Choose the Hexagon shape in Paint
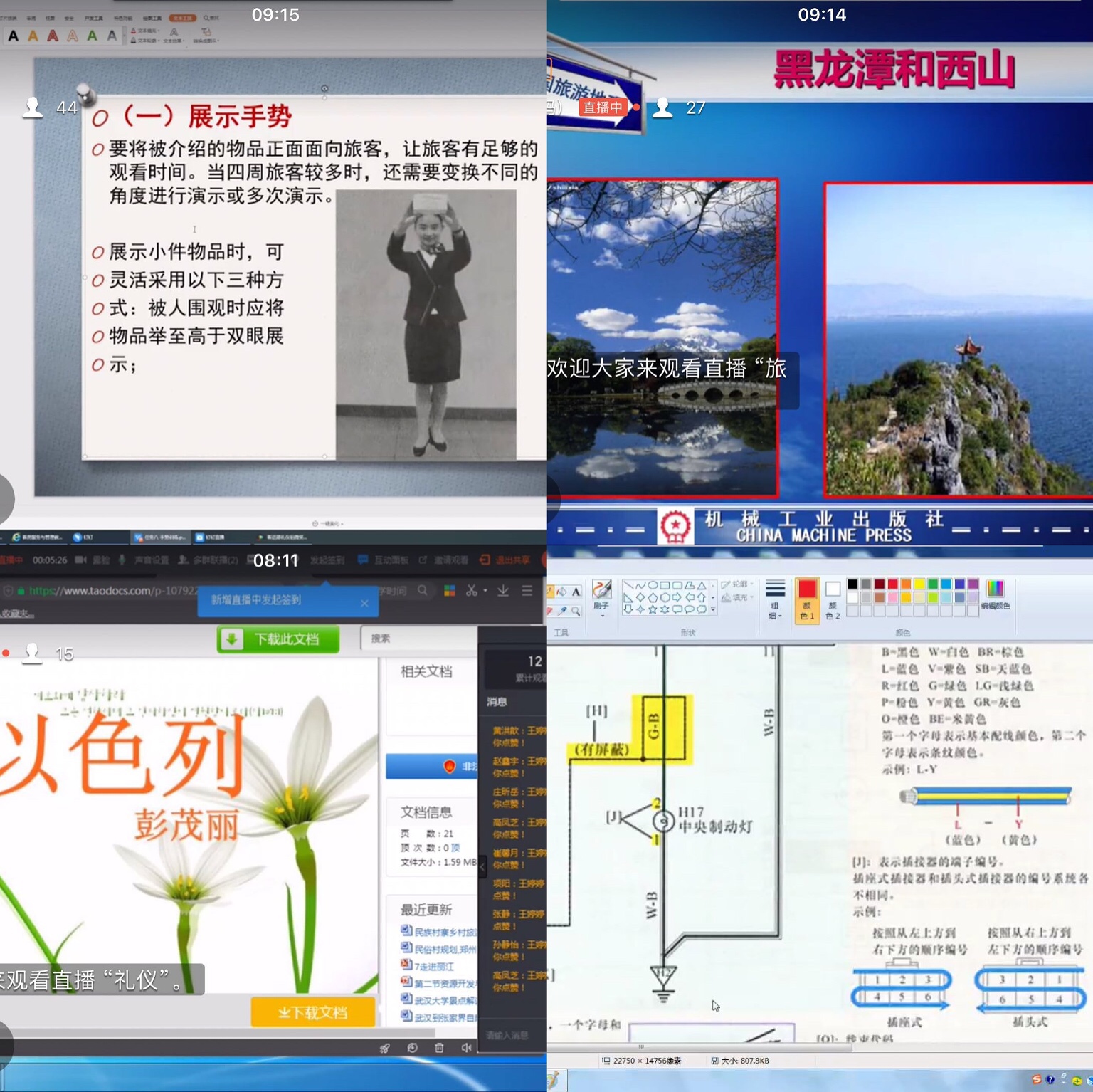 pos(665,597)
